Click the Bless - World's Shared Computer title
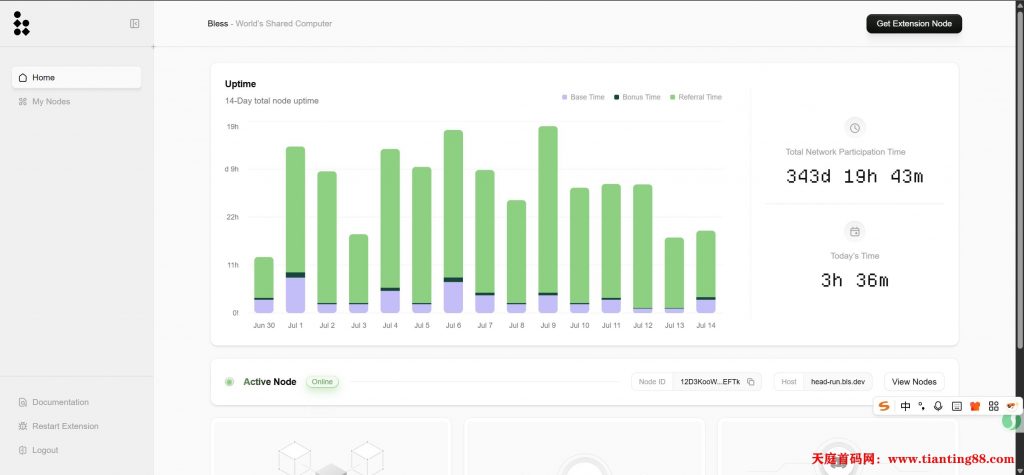Viewport: 1024px width, 475px height. (x=270, y=24)
